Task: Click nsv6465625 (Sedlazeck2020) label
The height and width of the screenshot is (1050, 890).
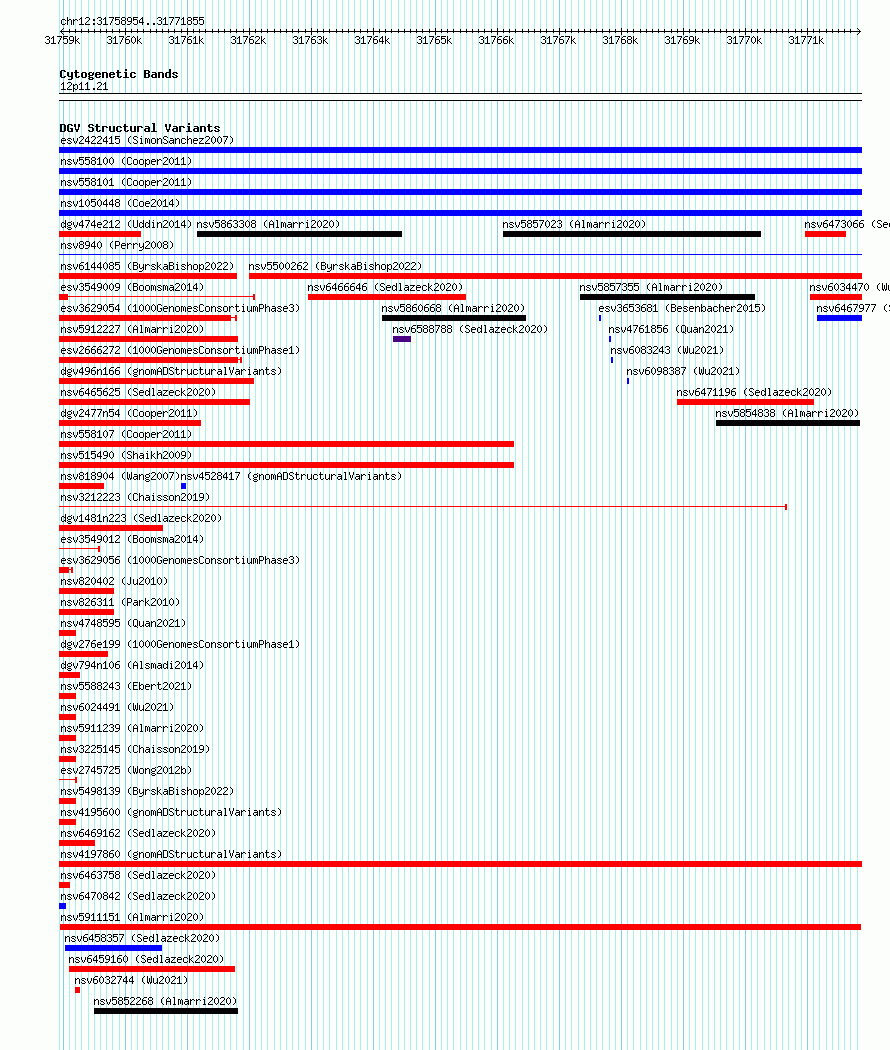Action: pyautogui.click(x=138, y=392)
